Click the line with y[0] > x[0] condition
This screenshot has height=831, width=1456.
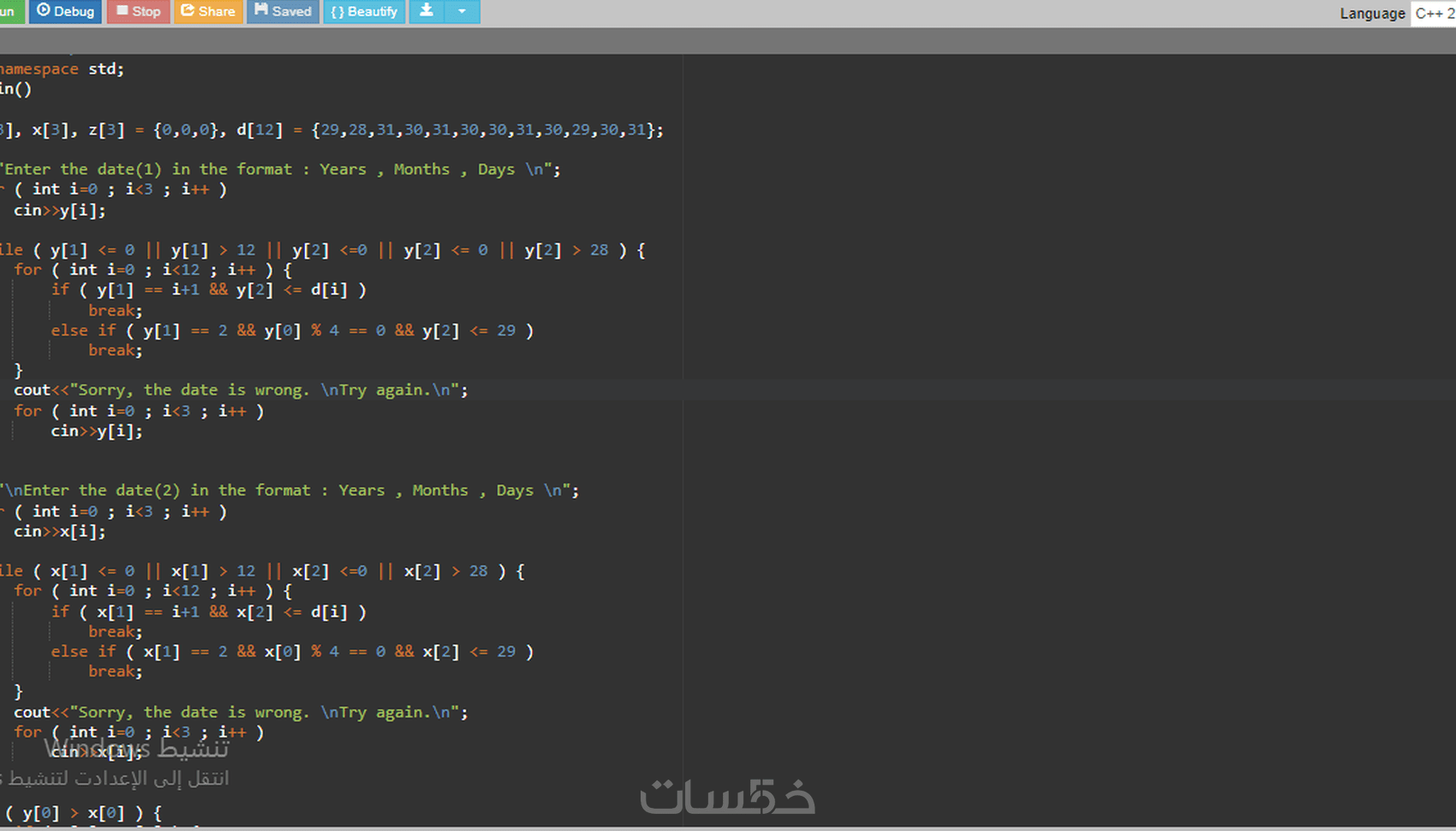click(83, 813)
